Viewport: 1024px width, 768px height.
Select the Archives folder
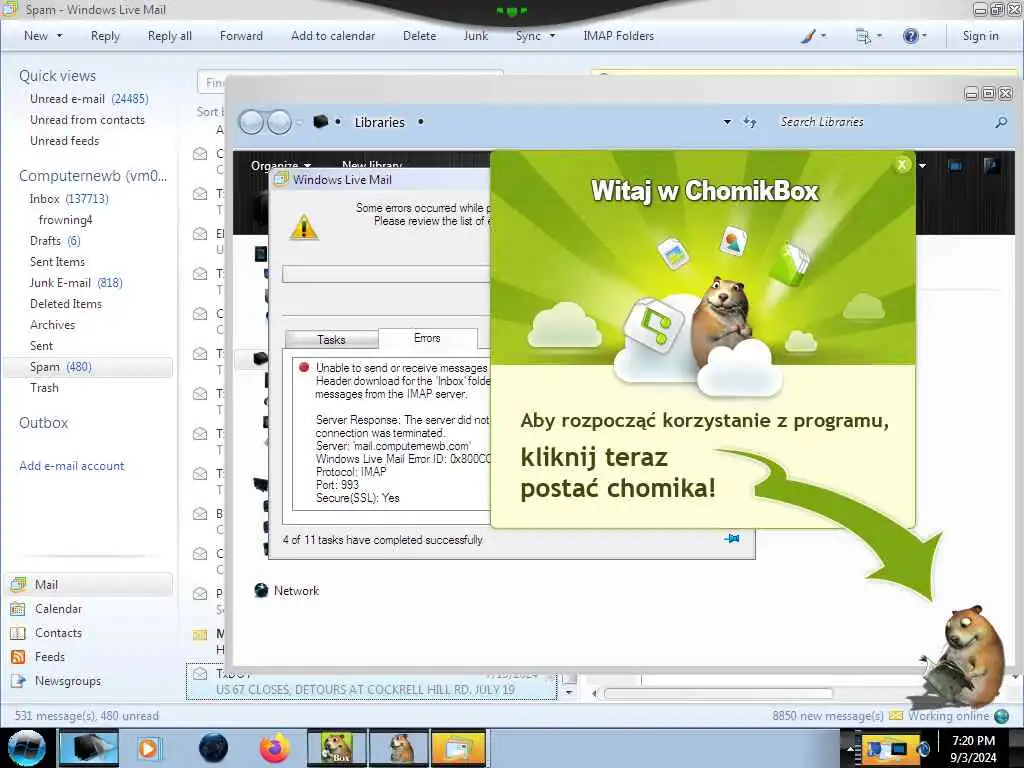[x=52, y=325]
